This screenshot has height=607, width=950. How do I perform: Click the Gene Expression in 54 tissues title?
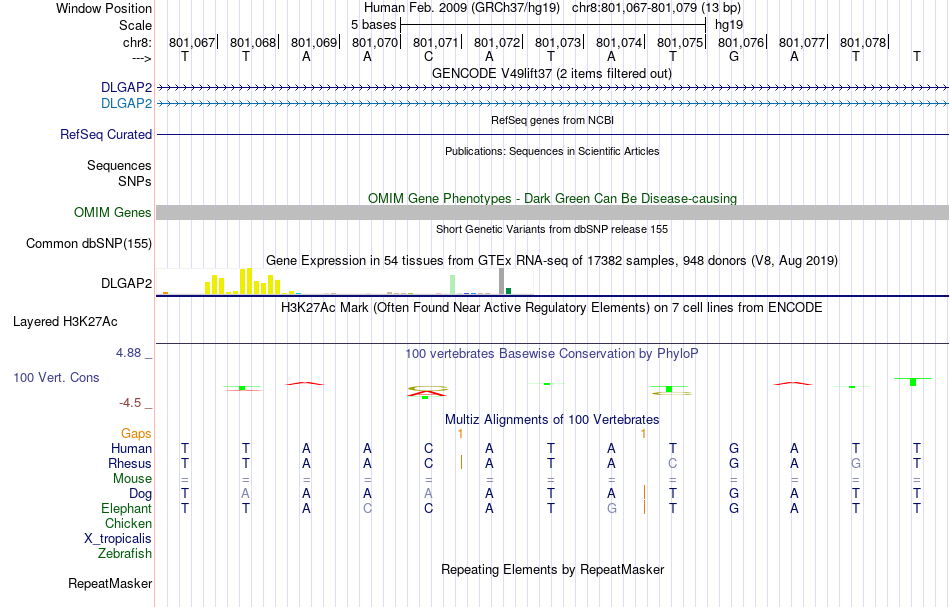click(552, 260)
